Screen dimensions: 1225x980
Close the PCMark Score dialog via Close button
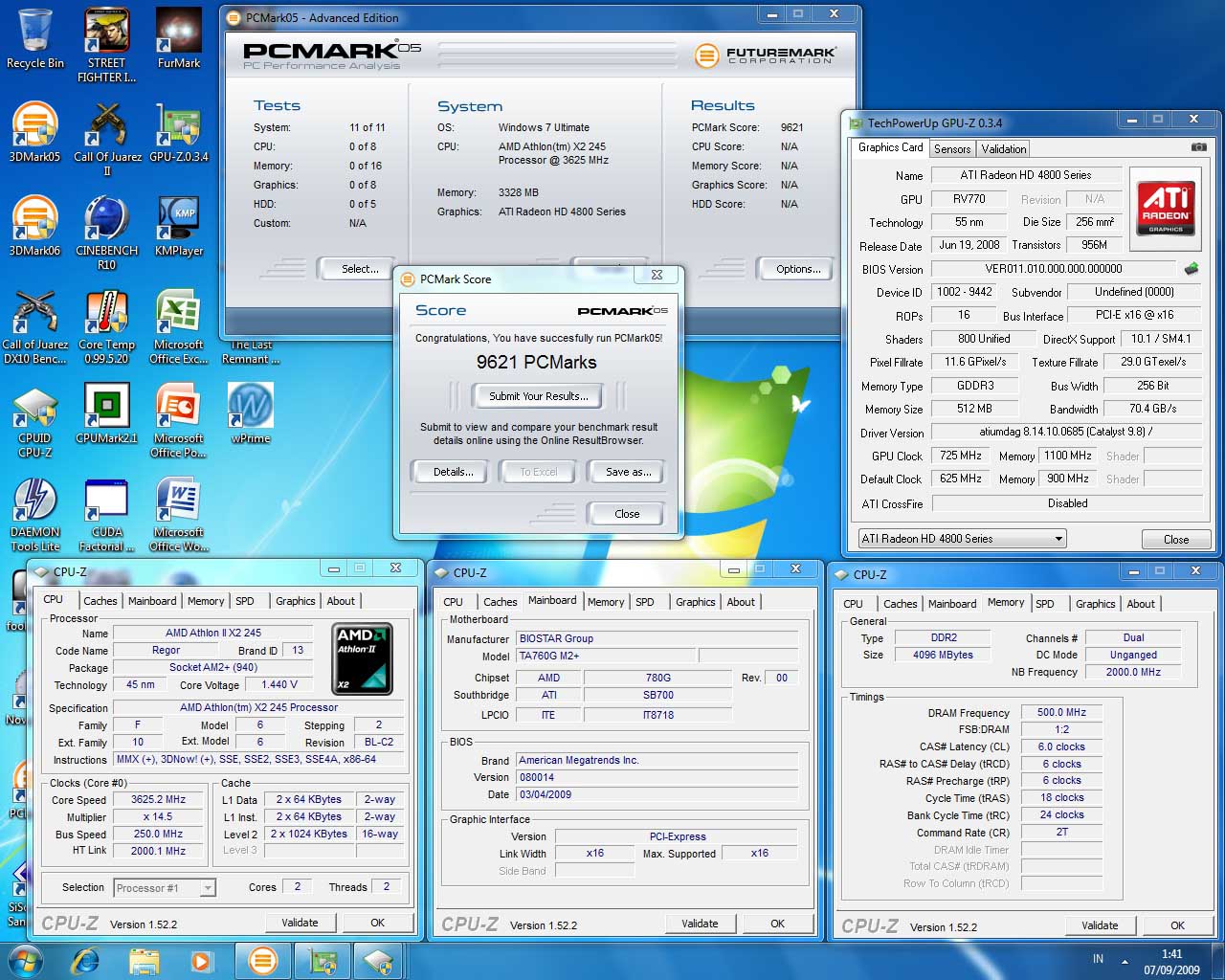click(627, 514)
